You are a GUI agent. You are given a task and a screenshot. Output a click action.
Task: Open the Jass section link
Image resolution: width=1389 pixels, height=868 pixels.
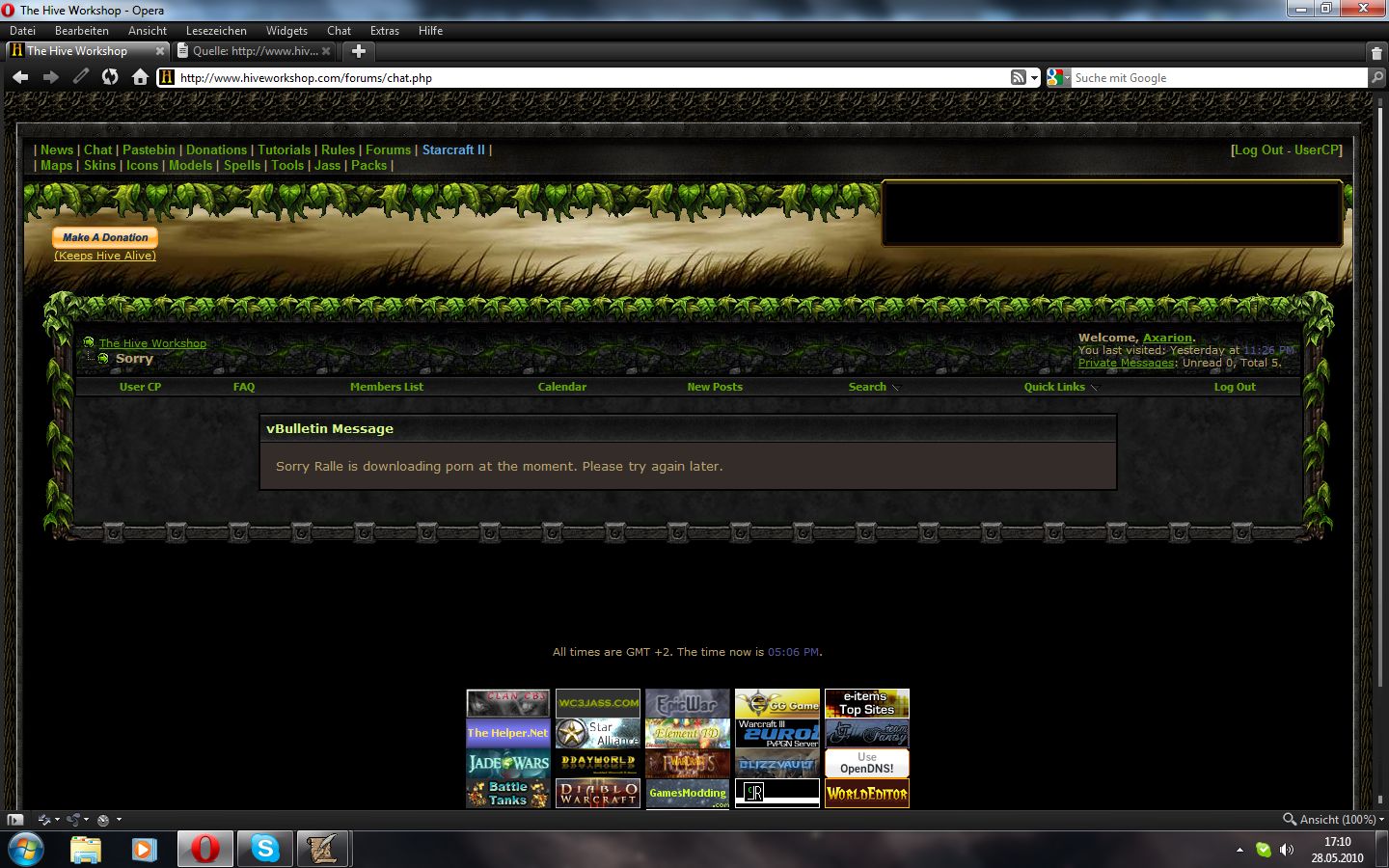327,165
